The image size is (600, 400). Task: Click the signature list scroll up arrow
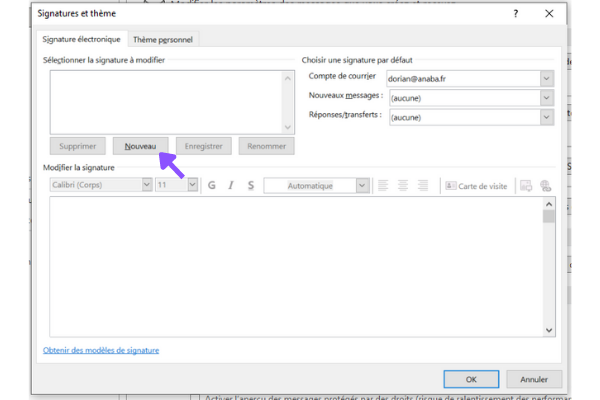point(288,78)
